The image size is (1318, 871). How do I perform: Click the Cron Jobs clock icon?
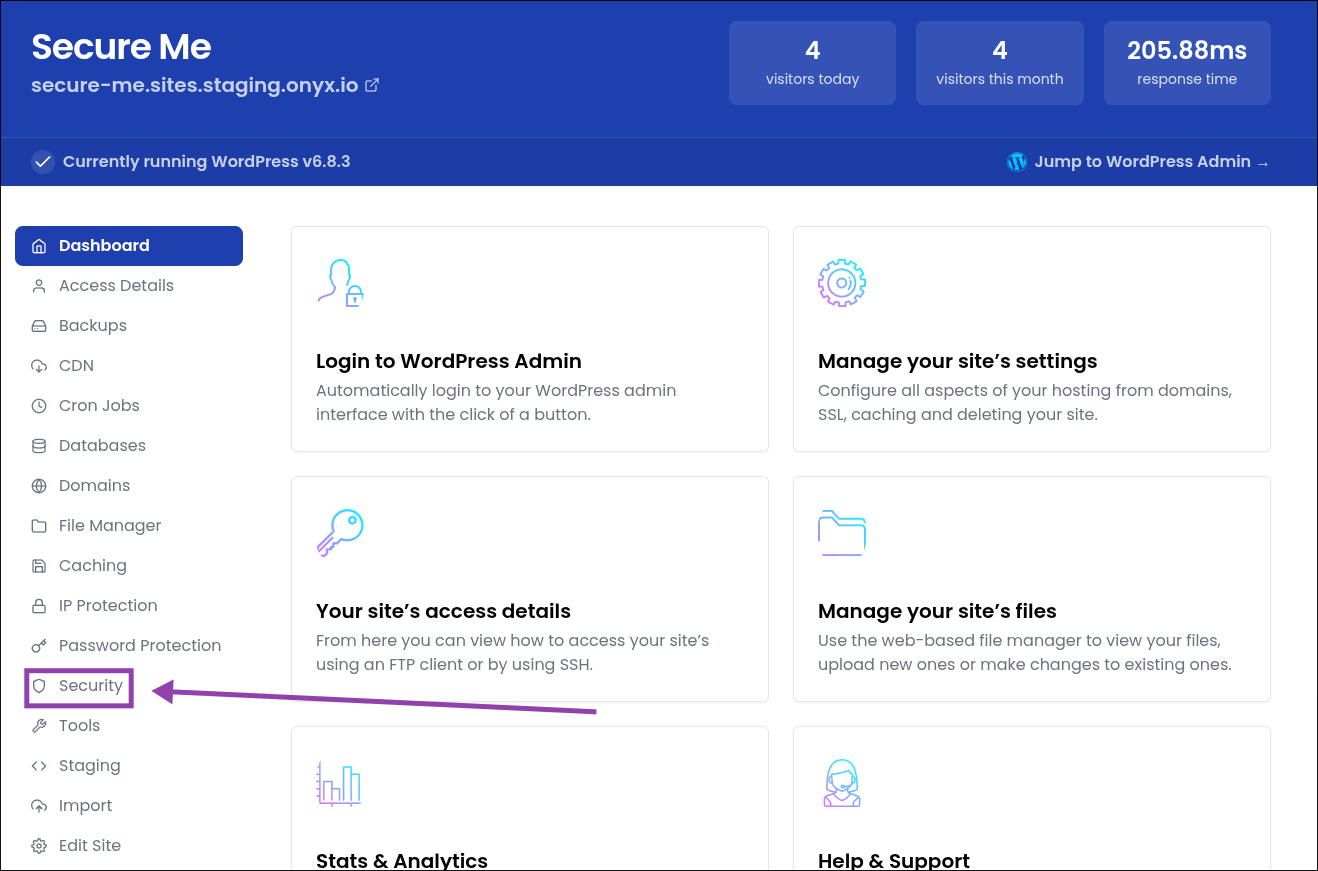[x=39, y=406]
